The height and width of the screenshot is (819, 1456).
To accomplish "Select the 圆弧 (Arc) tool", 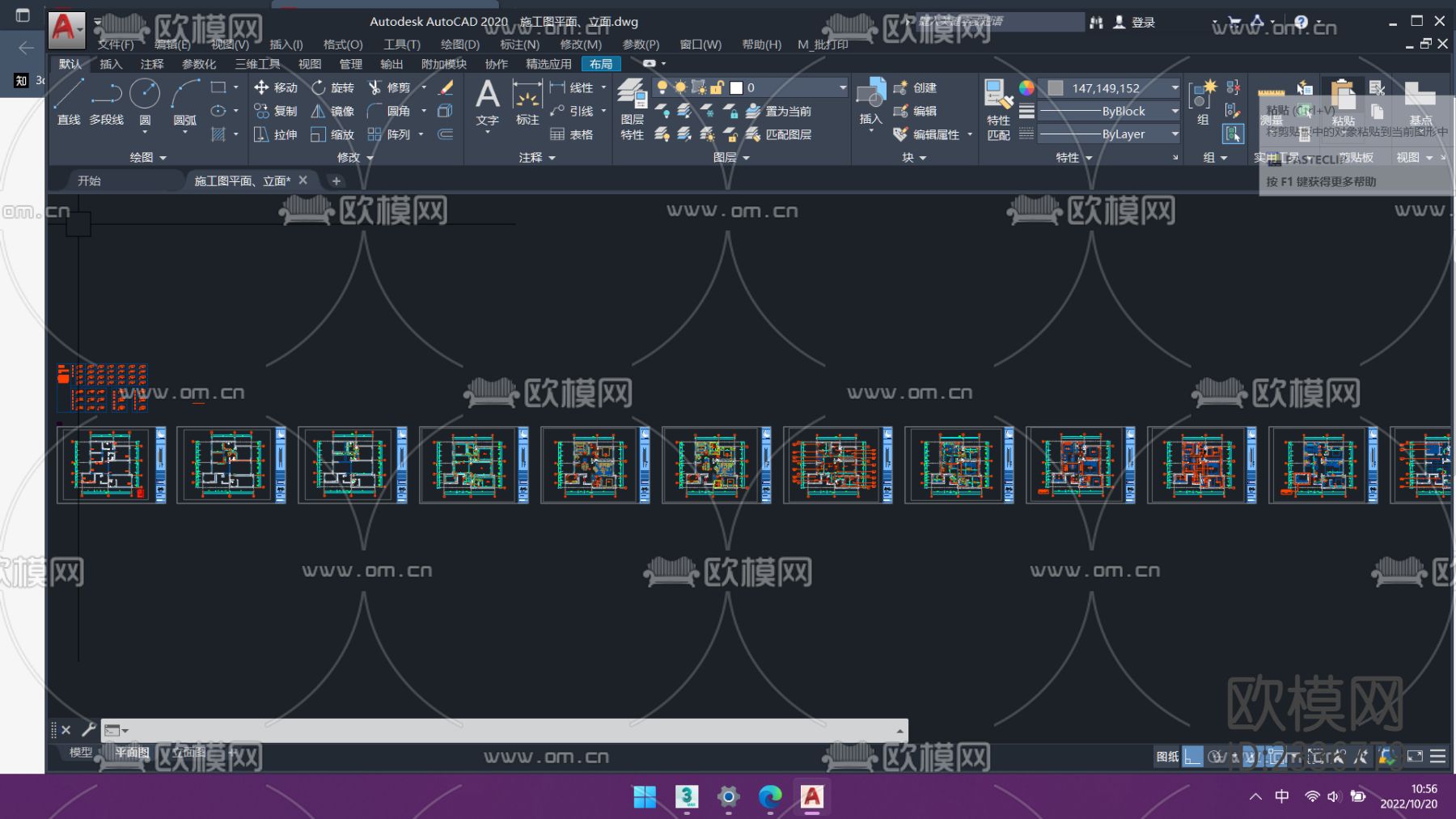I will click(x=185, y=102).
